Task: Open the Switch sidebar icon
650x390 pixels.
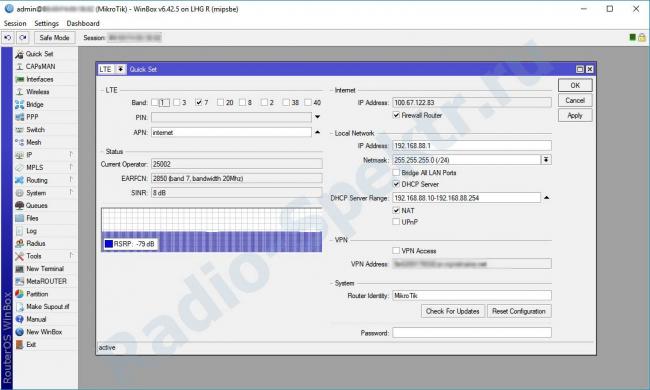Action: coord(19,130)
